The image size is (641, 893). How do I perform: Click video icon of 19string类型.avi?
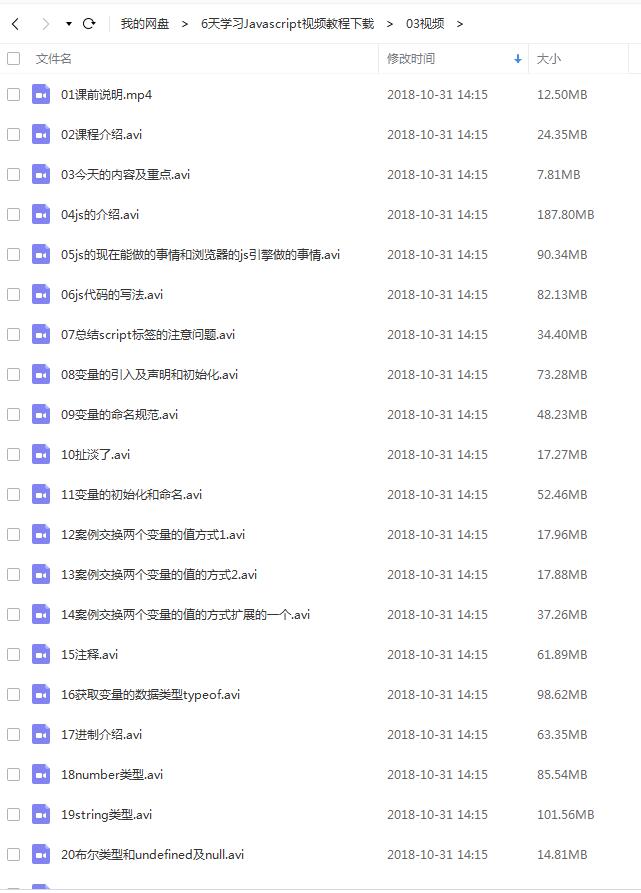pyautogui.click(x=41, y=814)
